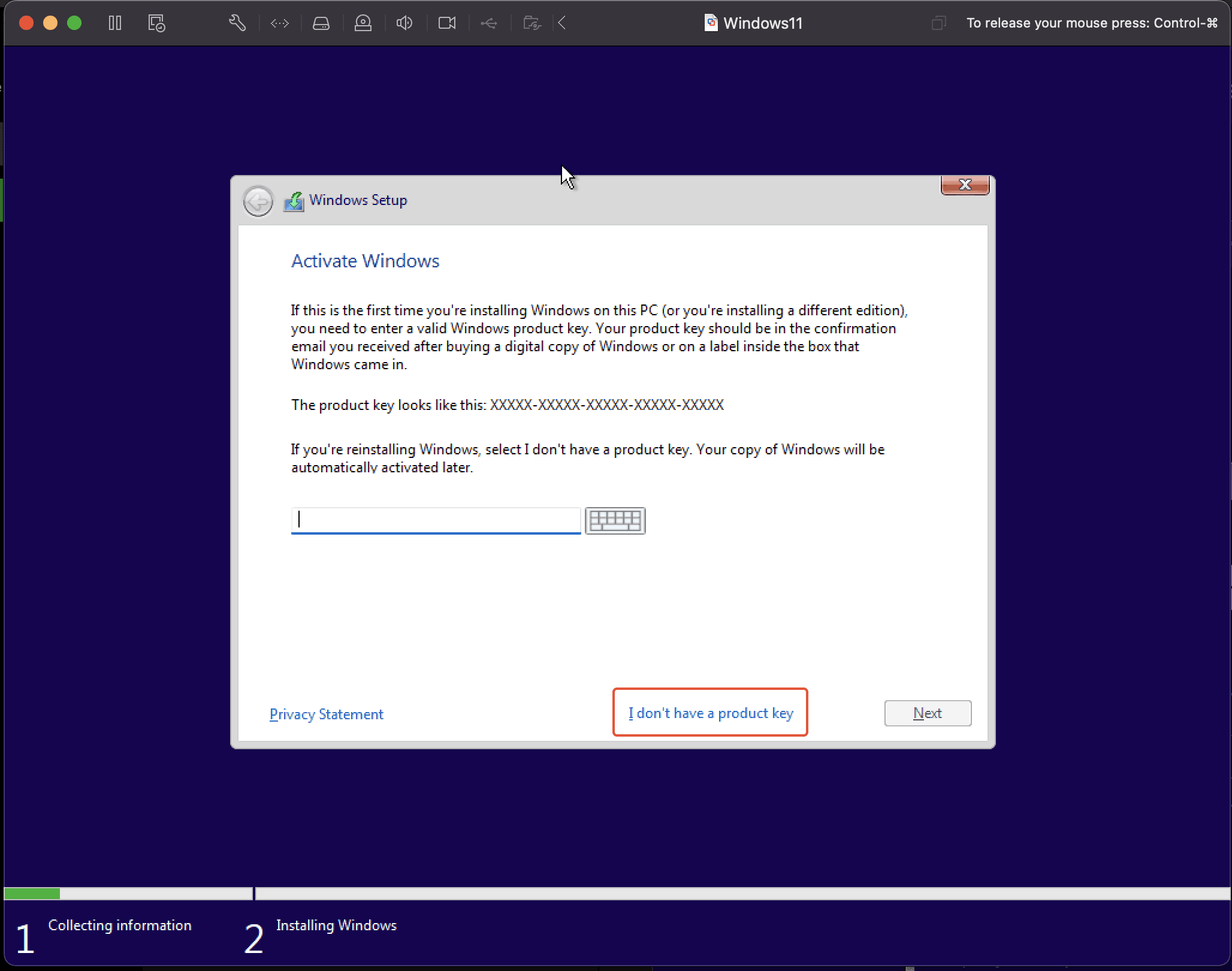Viewport: 1232px width, 971px height.
Task: Click the Installing Windows step label
Action: [x=336, y=925]
